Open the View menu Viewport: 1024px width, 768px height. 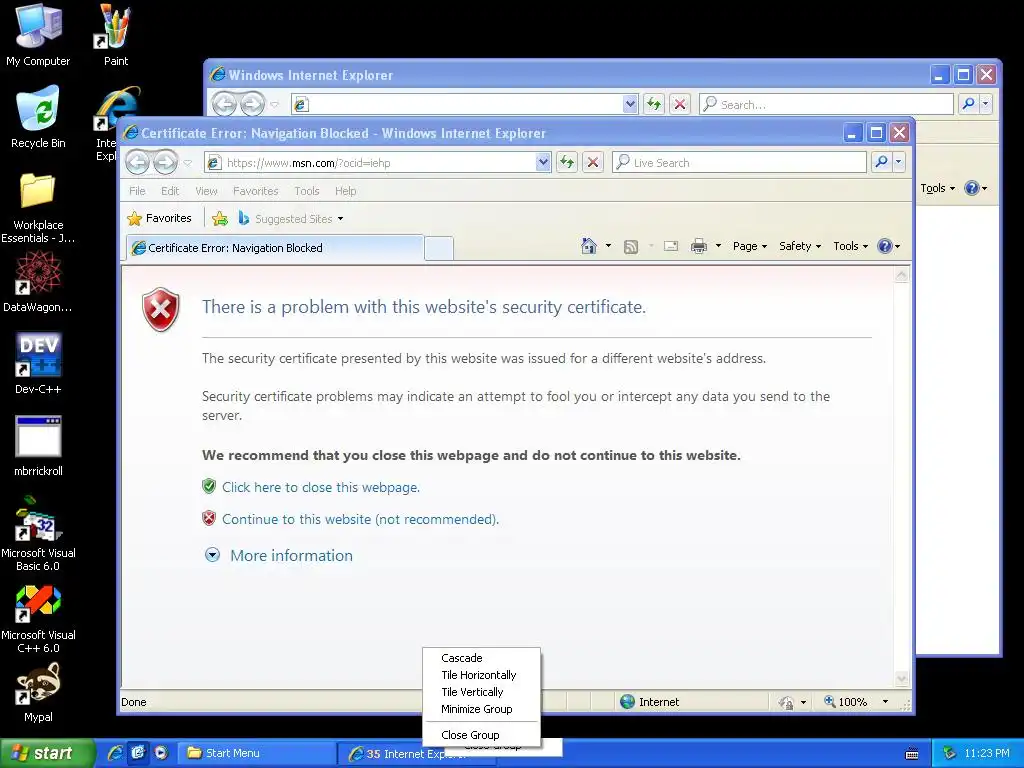(206, 191)
